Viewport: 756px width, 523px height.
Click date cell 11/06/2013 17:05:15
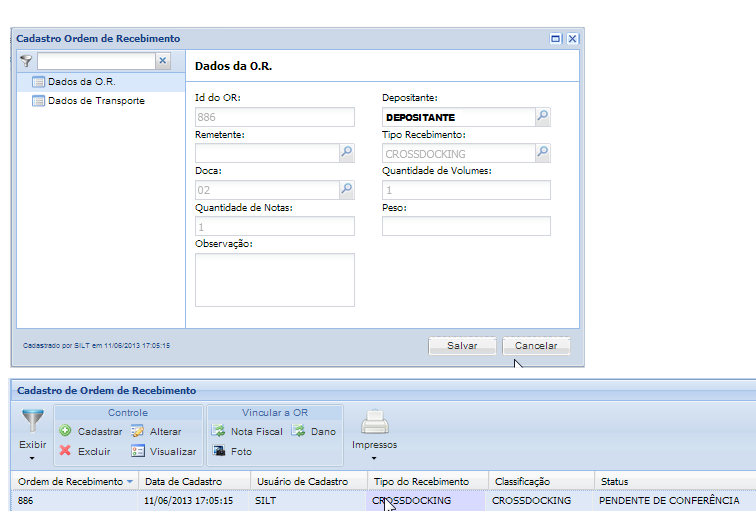(x=194, y=501)
